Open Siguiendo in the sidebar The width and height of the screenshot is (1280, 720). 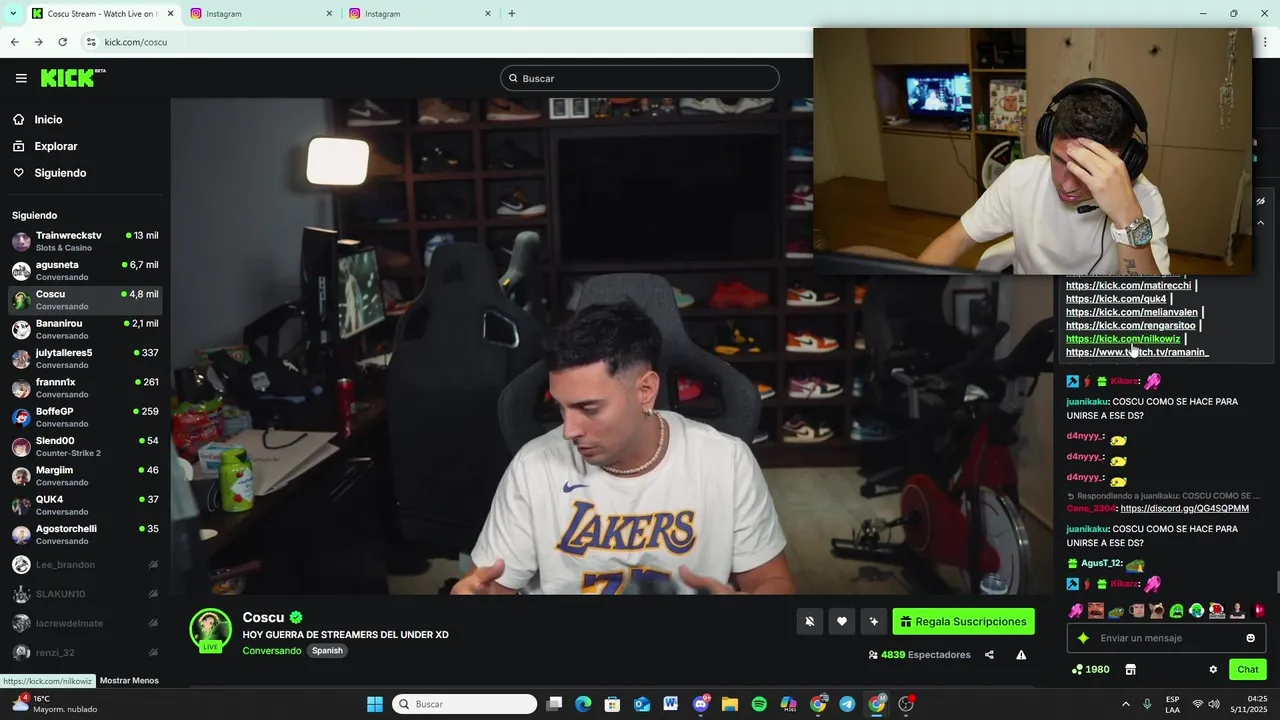pos(60,173)
